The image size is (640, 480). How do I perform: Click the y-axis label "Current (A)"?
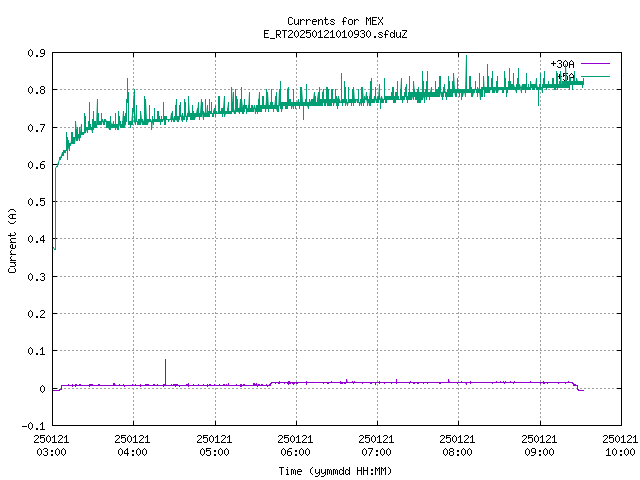13,240
